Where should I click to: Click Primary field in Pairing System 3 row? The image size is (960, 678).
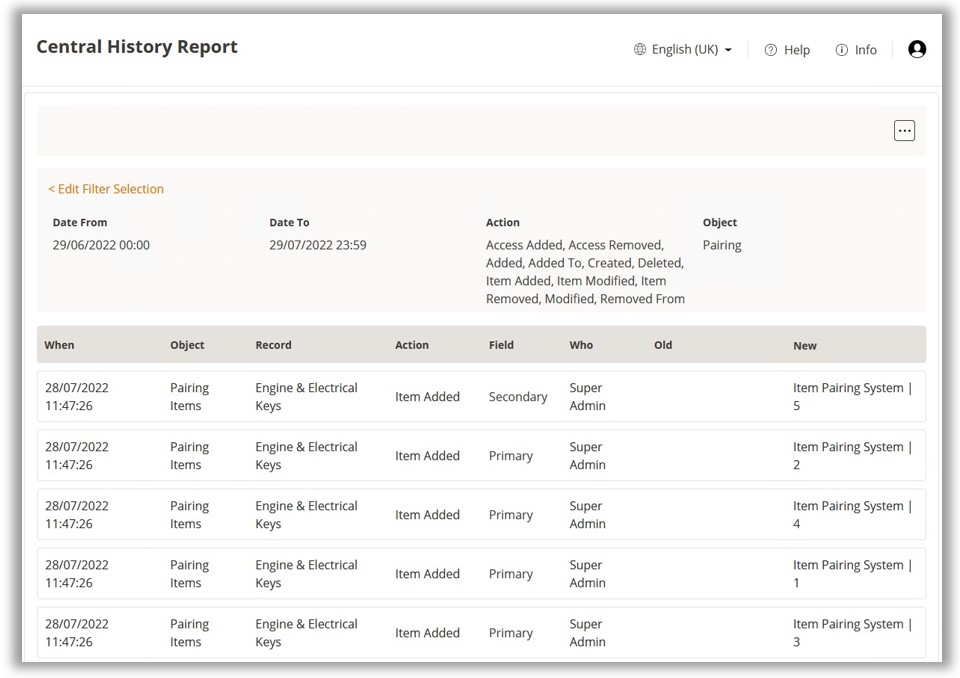point(511,633)
